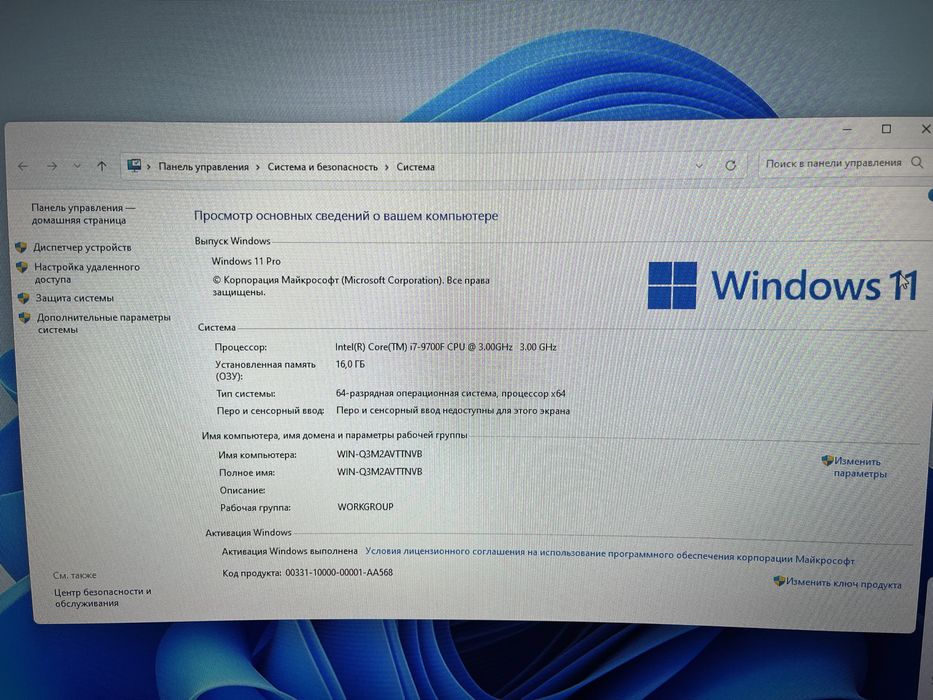Open 'Дополнительные параметры системы'

(x=104, y=323)
